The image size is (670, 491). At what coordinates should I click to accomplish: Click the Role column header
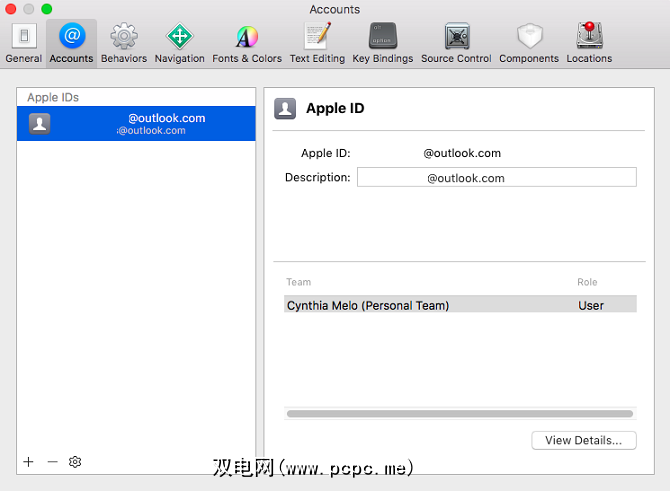[x=587, y=282]
